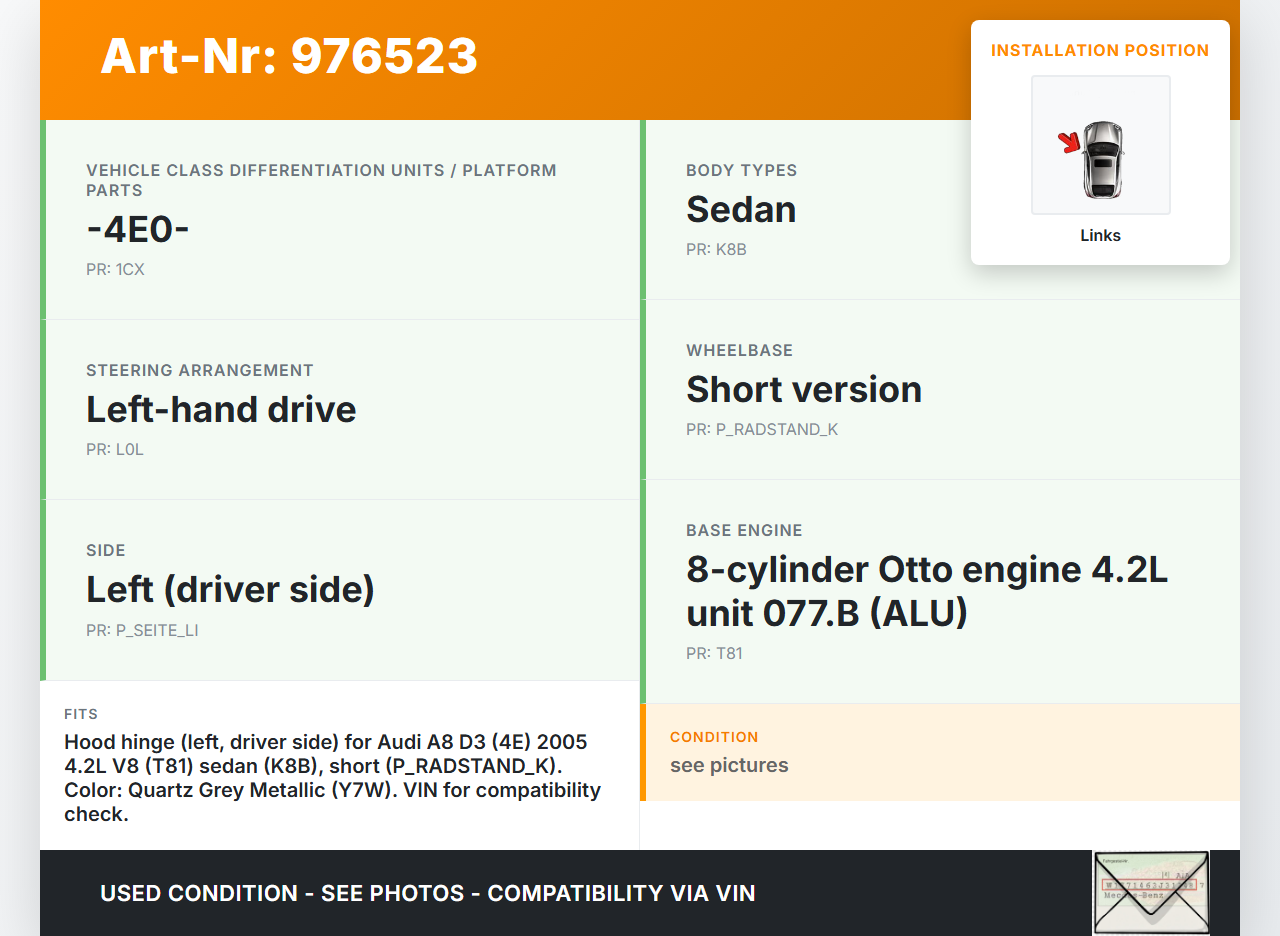1280x936 pixels.
Task: Click the 'PR: P_SEITE_LI' code
Action: point(142,630)
